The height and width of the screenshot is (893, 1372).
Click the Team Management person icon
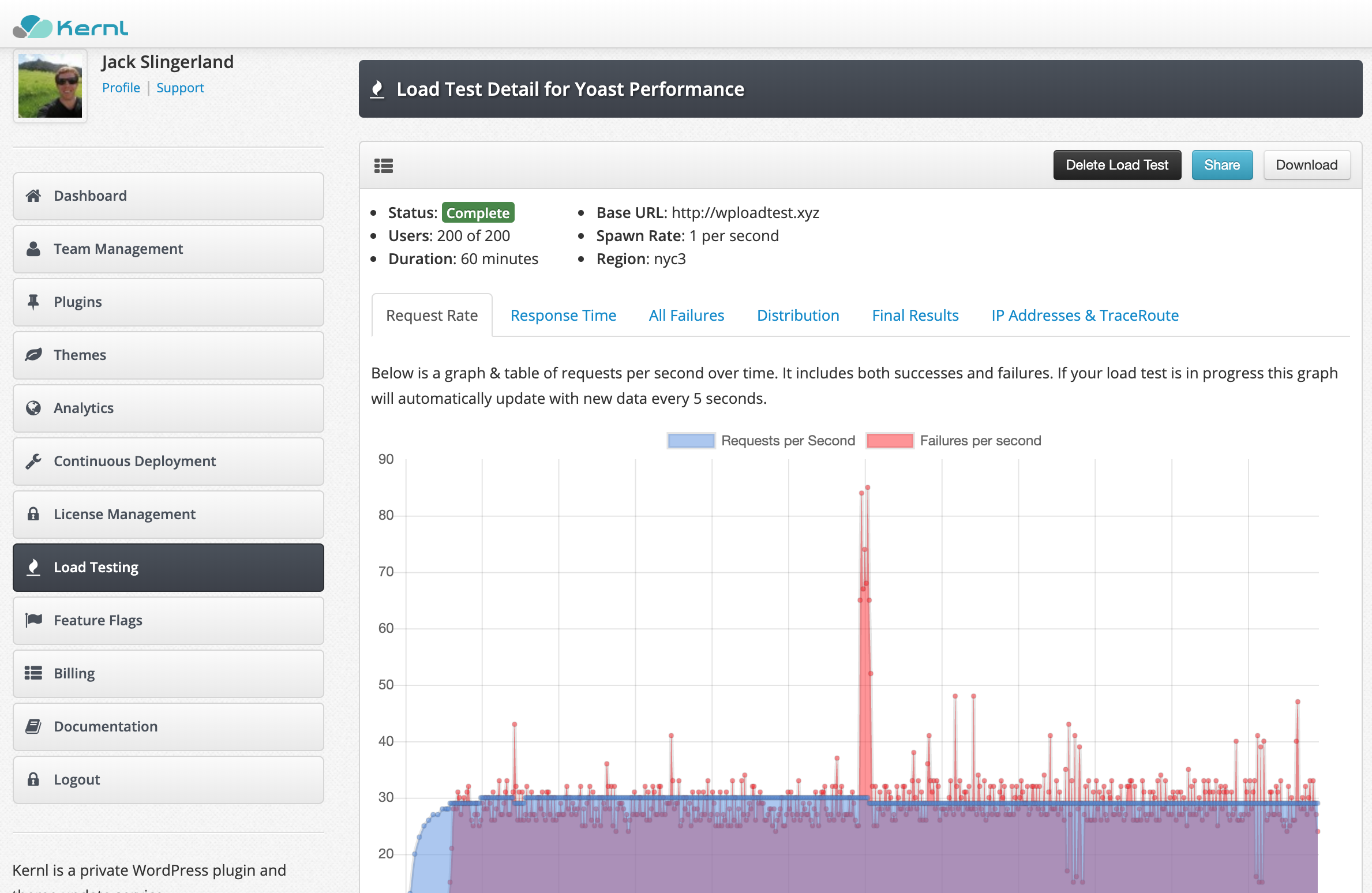(33, 249)
